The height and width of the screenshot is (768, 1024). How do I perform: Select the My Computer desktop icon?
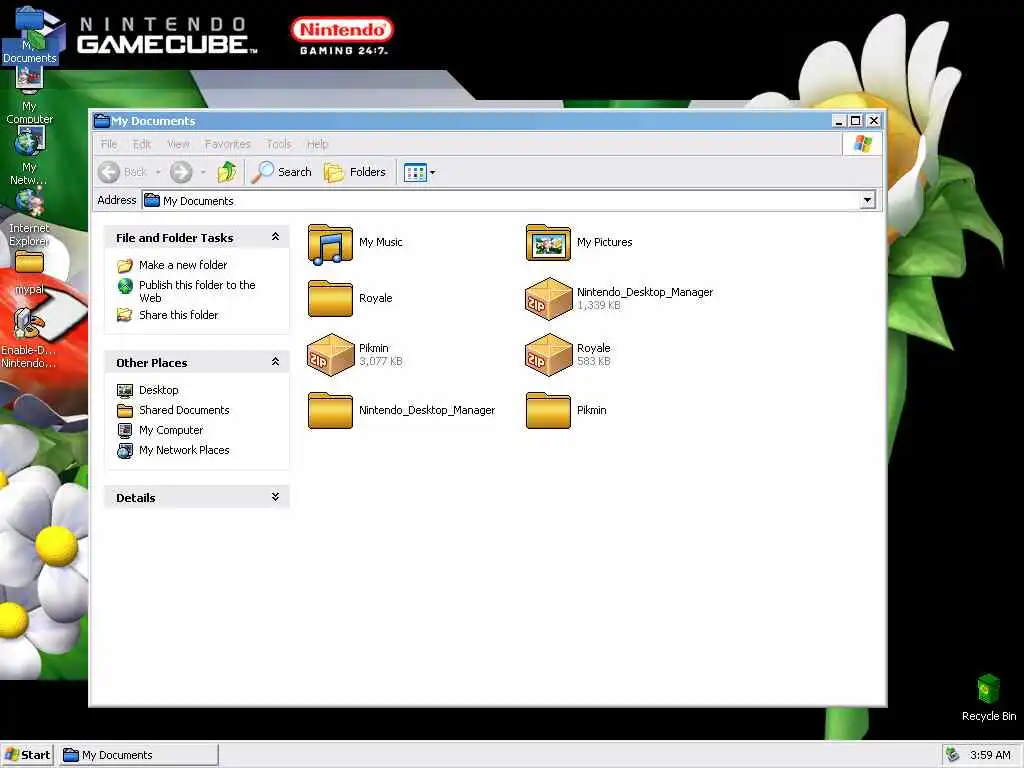point(29,95)
